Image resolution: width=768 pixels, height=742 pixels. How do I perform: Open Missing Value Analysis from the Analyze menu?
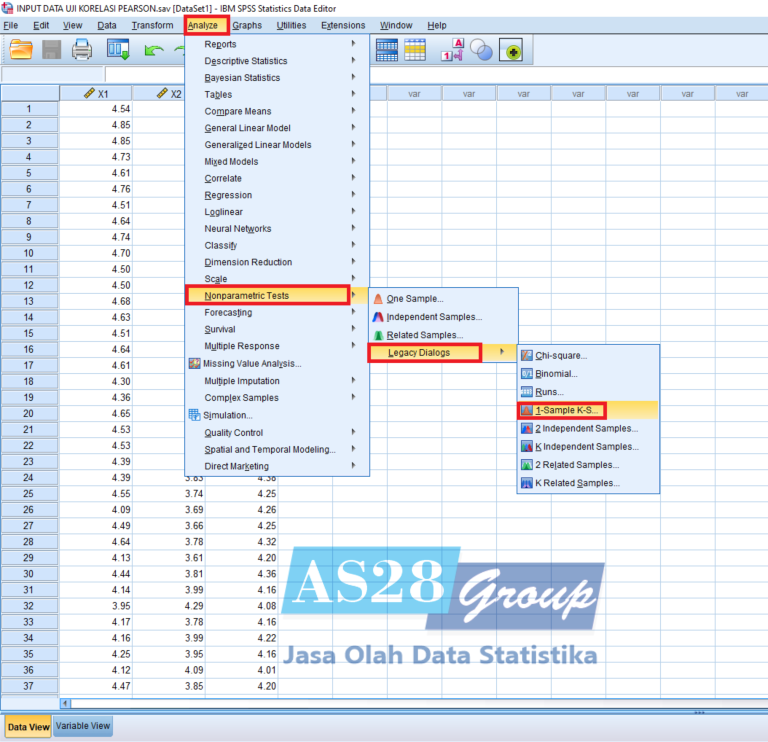pos(252,363)
